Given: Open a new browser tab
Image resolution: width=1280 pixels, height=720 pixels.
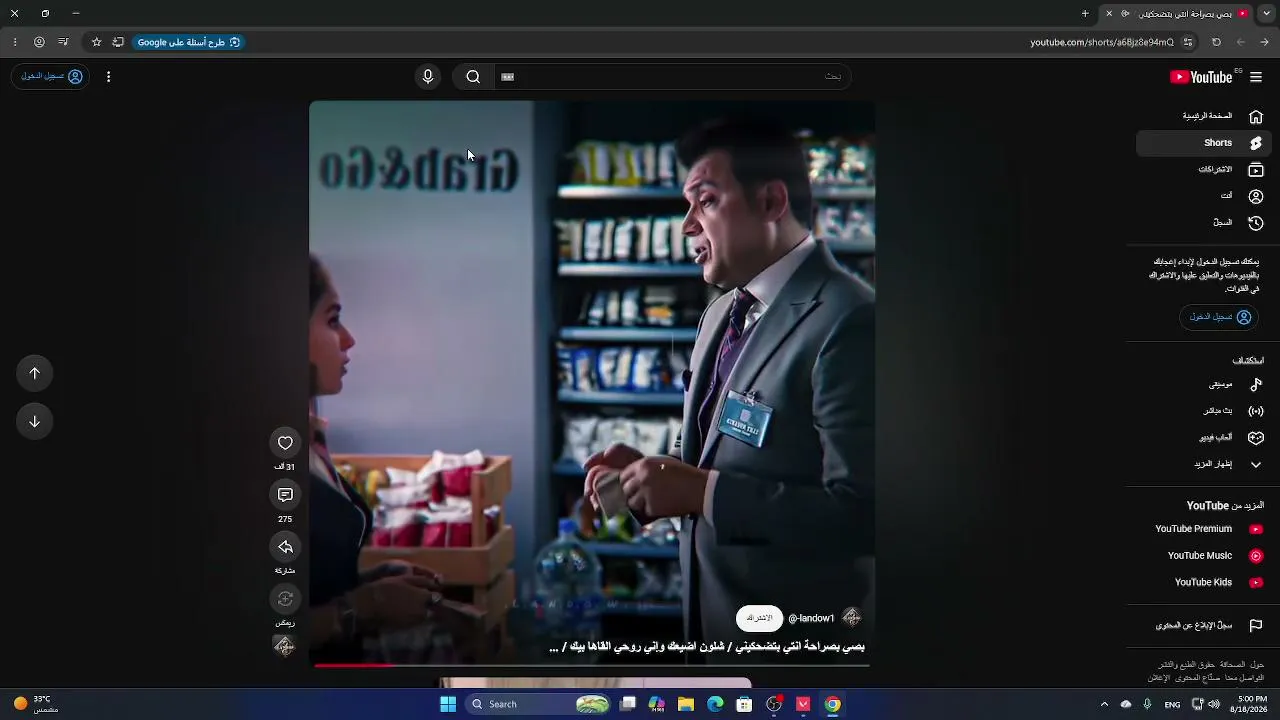Looking at the screenshot, I should (x=1085, y=14).
